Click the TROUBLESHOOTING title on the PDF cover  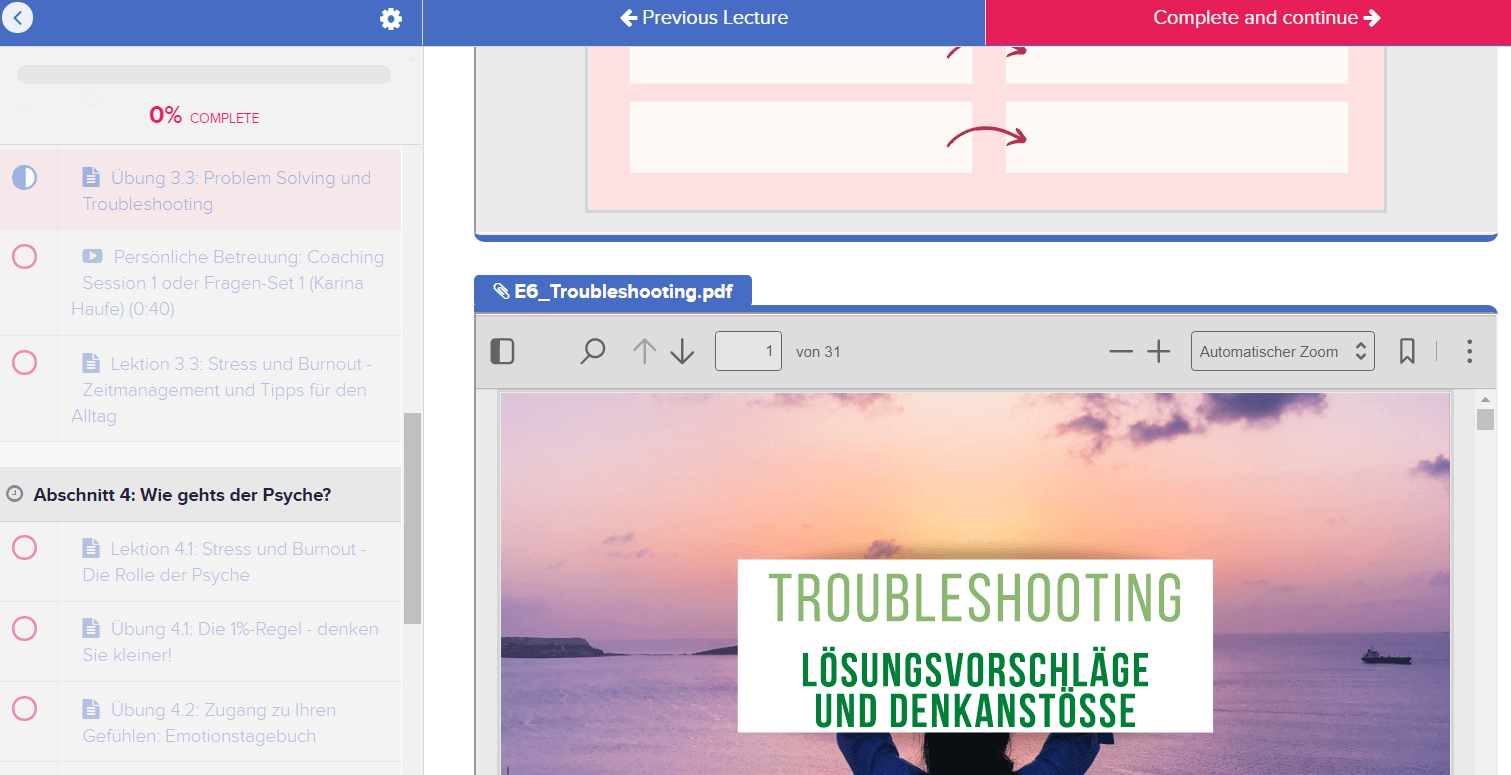coord(975,598)
